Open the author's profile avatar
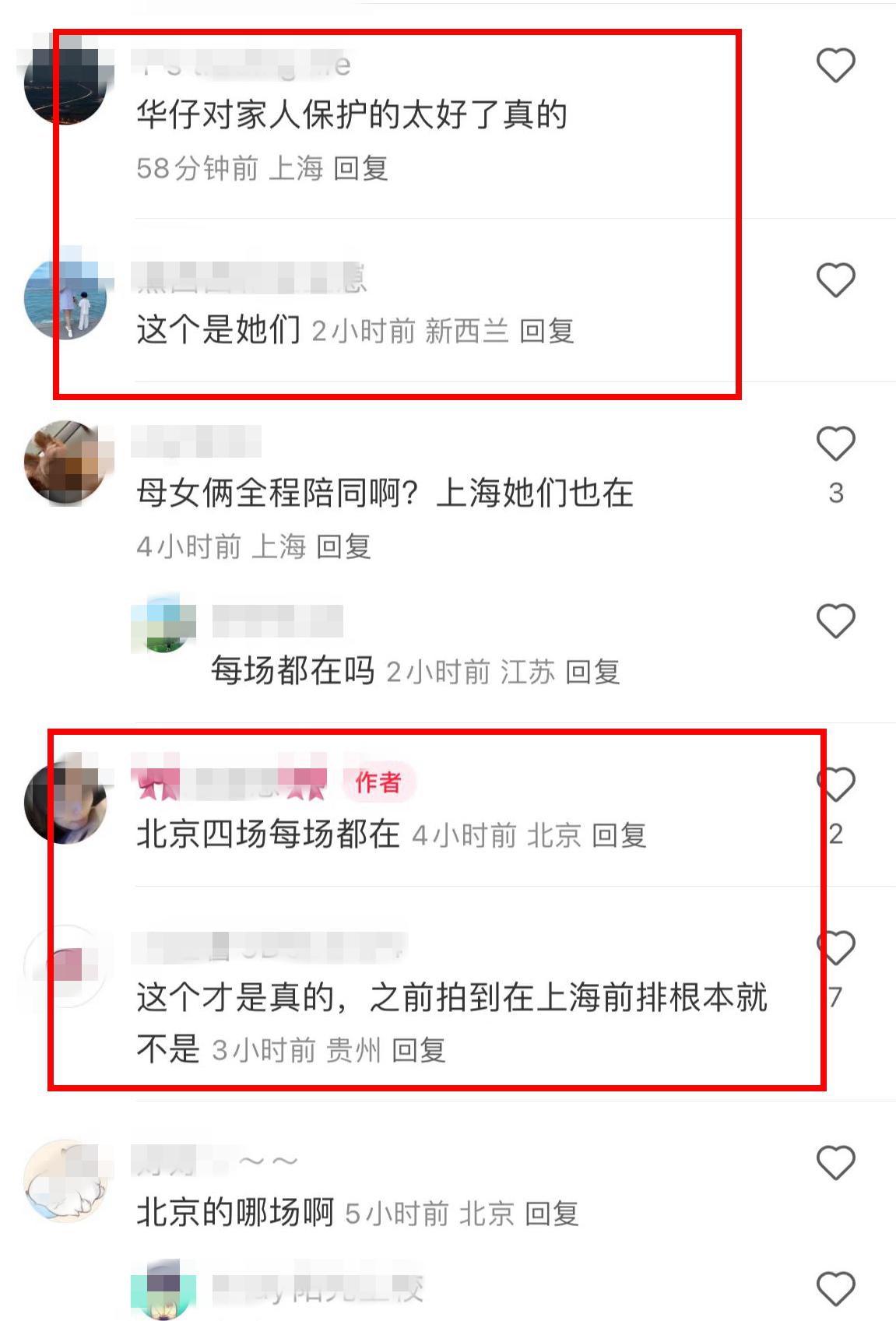896x1321 pixels. point(65,803)
